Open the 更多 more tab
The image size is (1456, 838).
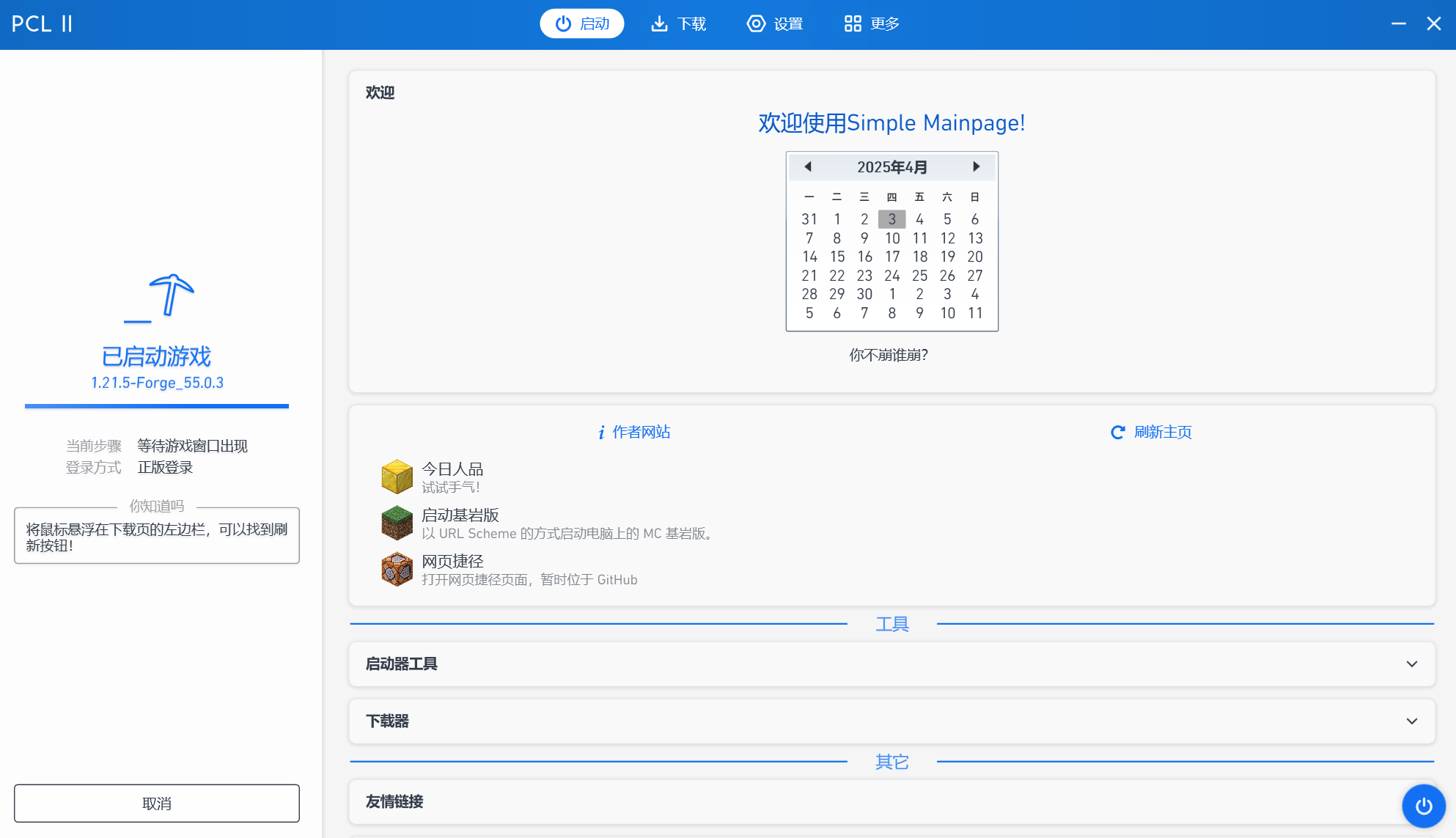[x=872, y=23]
